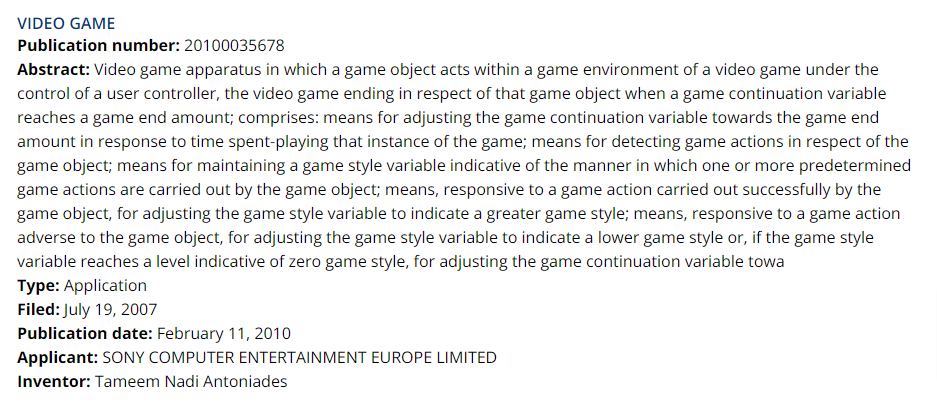The width and height of the screenshot is (937, 405).
Task: Click abstract line starting 'variable reaches a level'
Action: pos(400,262)
